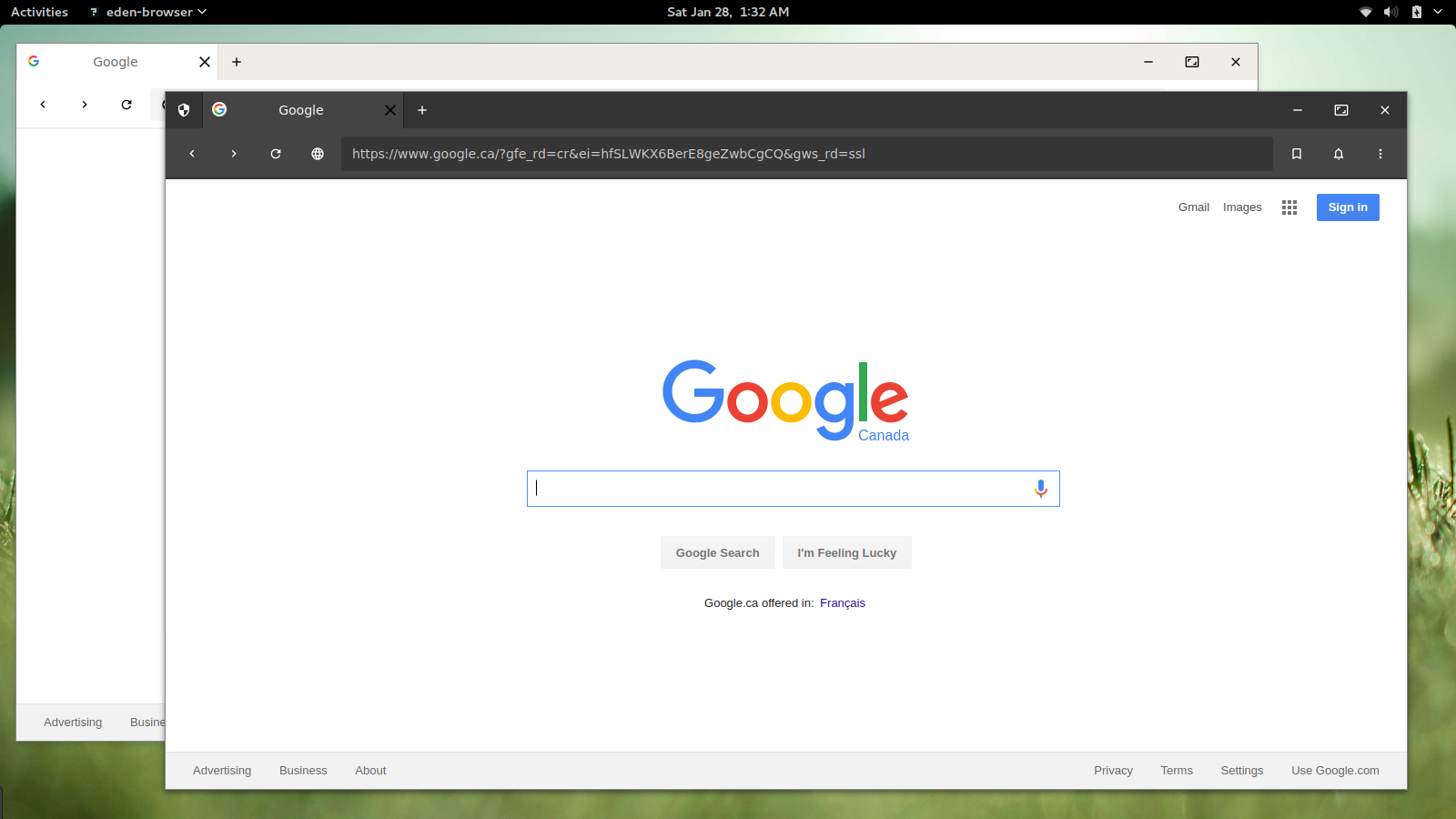Open the system status menu arrow
The width and height of the screenshot is (1456, 819).
click(1438, 12)
